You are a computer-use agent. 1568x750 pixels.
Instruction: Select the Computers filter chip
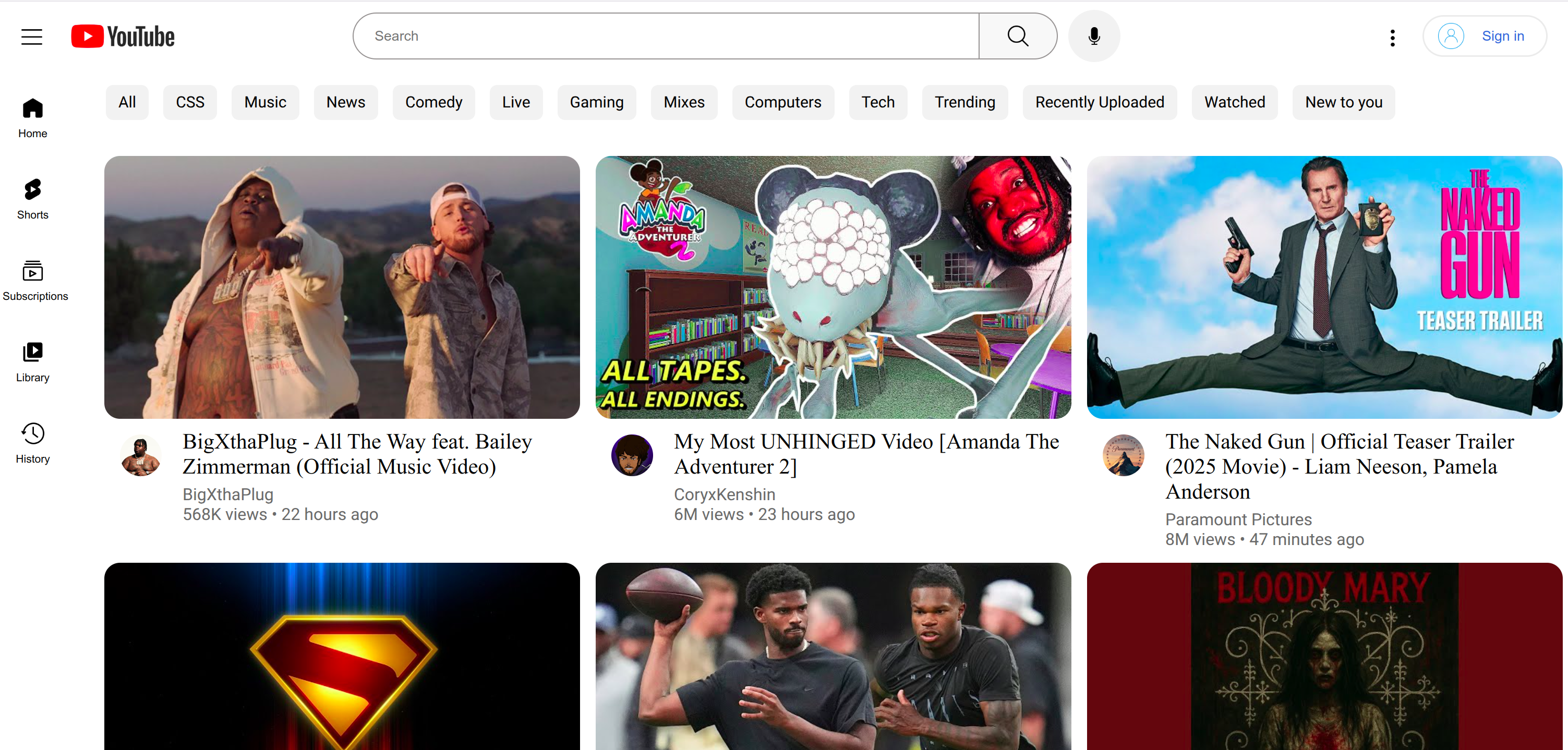tap(783, 102)
